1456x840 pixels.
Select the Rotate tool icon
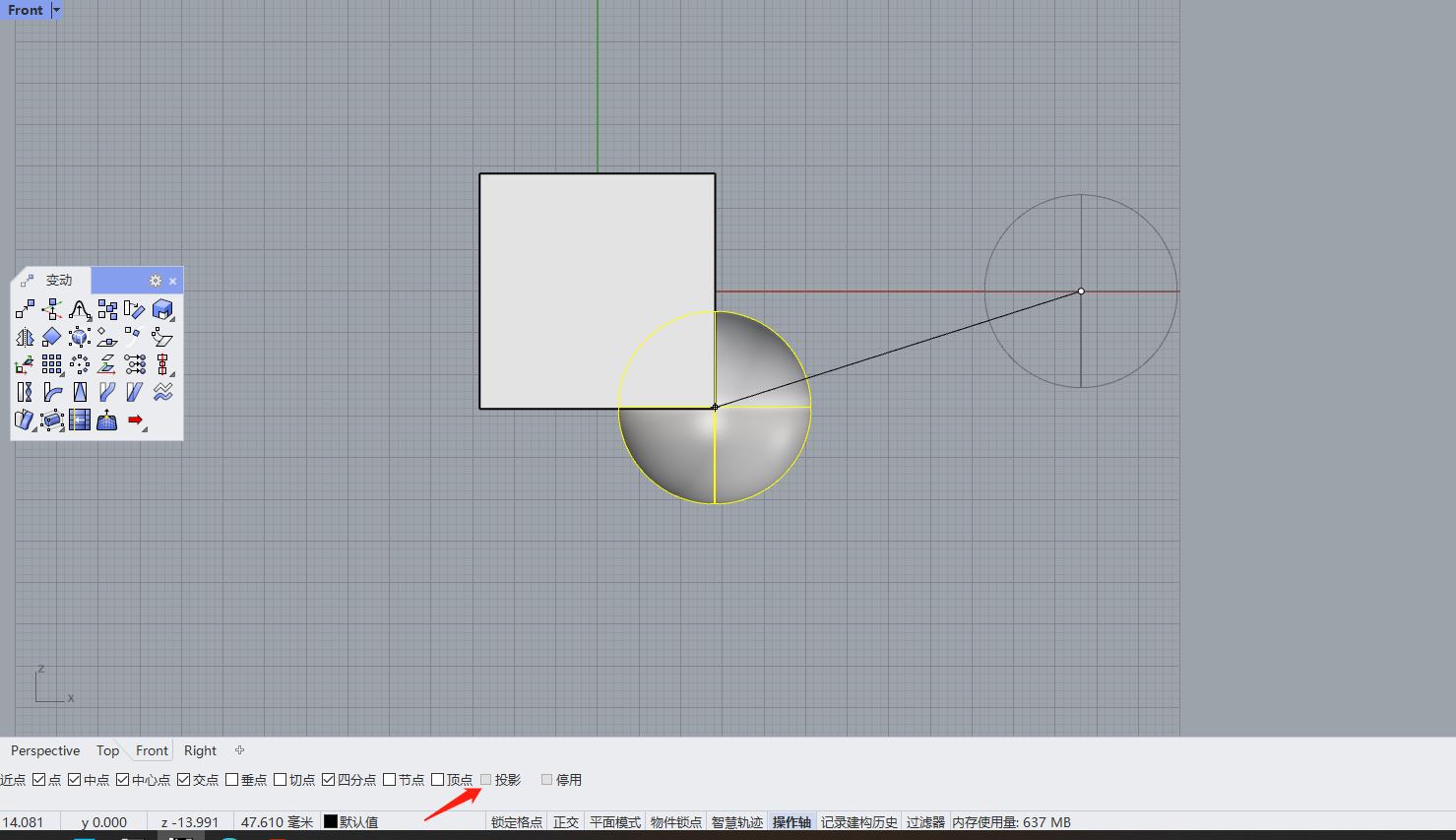(135, 310)
